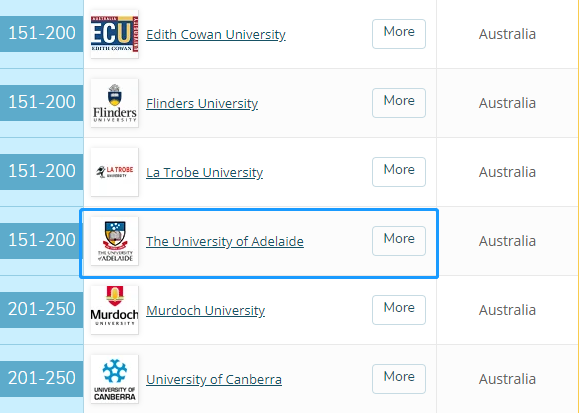Open the Flinders University link
579x413 pixels.
pos(202,103)
